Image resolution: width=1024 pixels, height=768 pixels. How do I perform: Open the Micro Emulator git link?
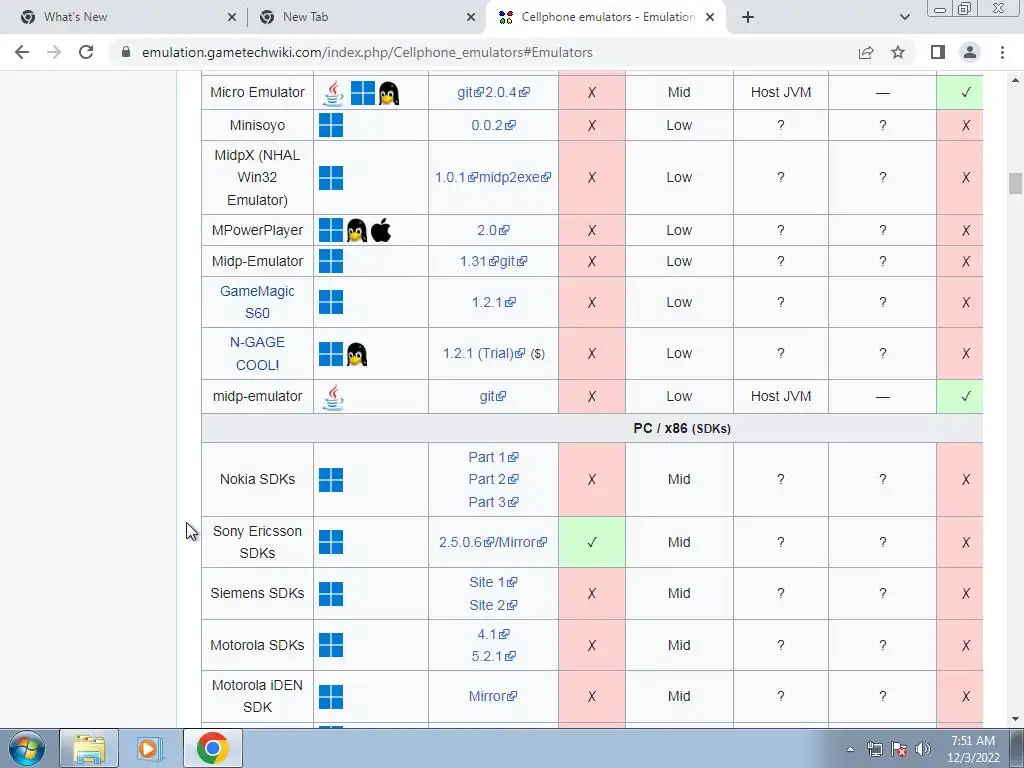[x=470, y=93]
